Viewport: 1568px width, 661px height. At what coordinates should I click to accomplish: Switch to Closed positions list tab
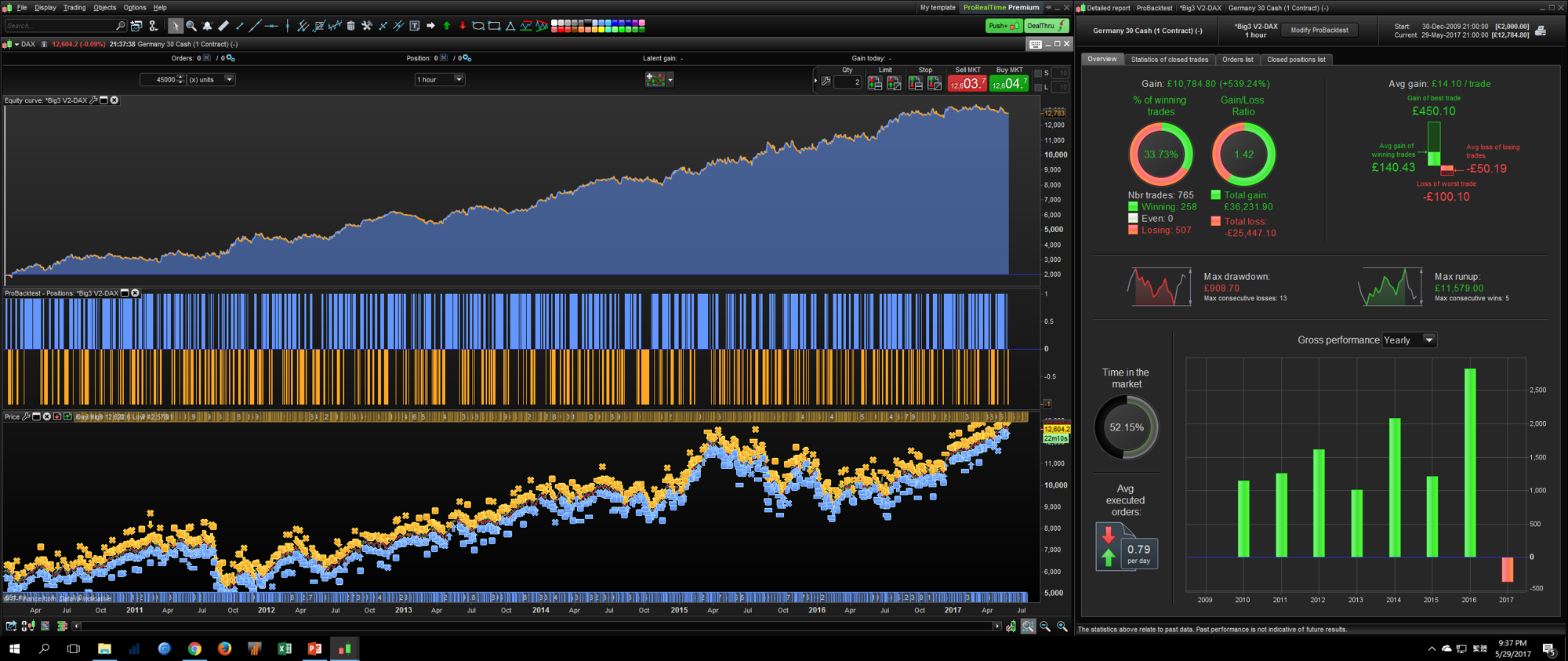coord(1295,60)
